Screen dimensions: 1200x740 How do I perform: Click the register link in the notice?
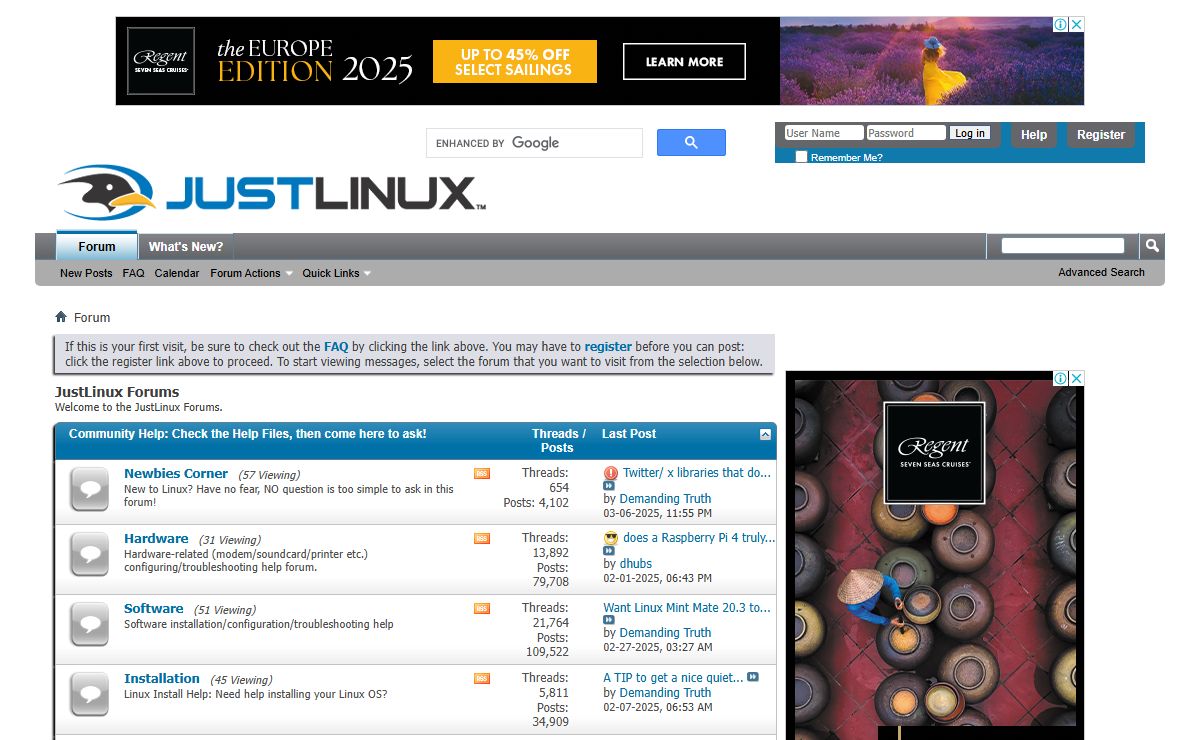[608, 347]
